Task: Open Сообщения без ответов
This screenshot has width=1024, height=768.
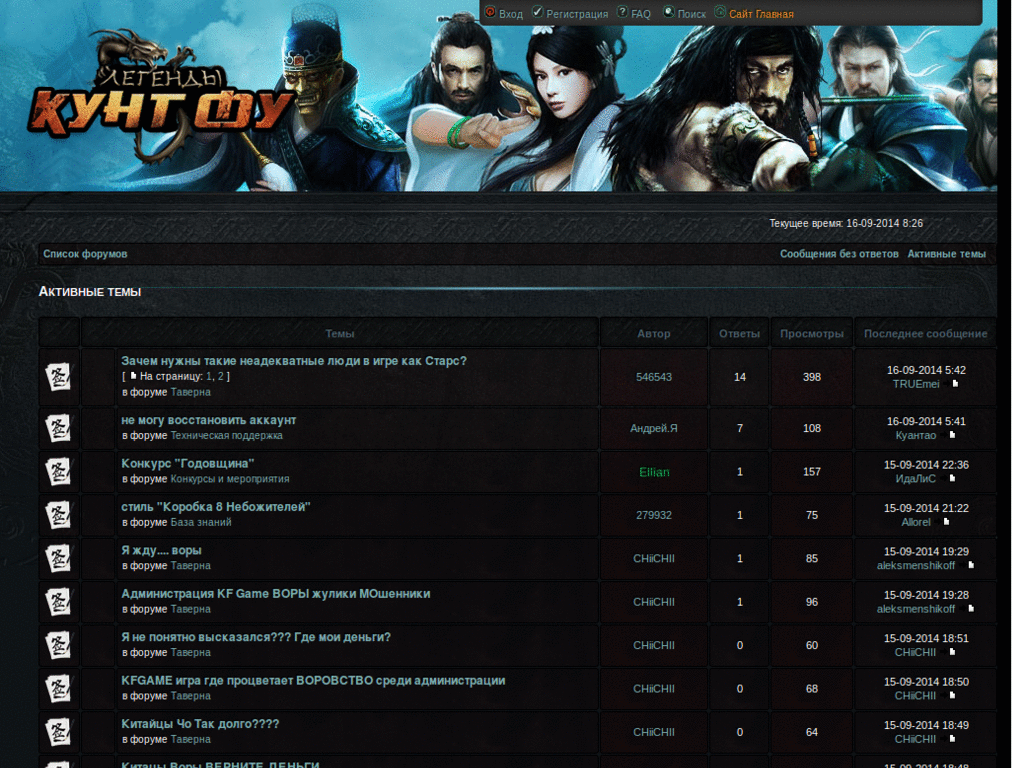Action: tap(839, 254)
